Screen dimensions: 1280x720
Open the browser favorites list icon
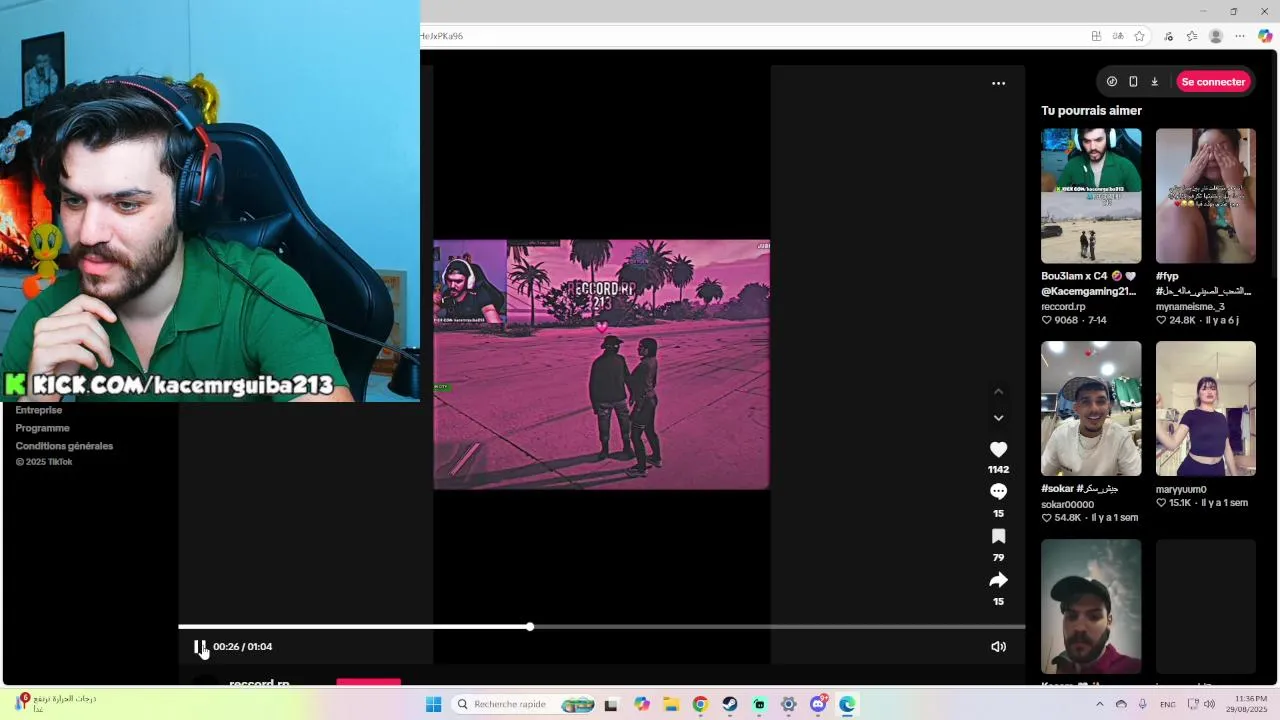(1192, 36)
